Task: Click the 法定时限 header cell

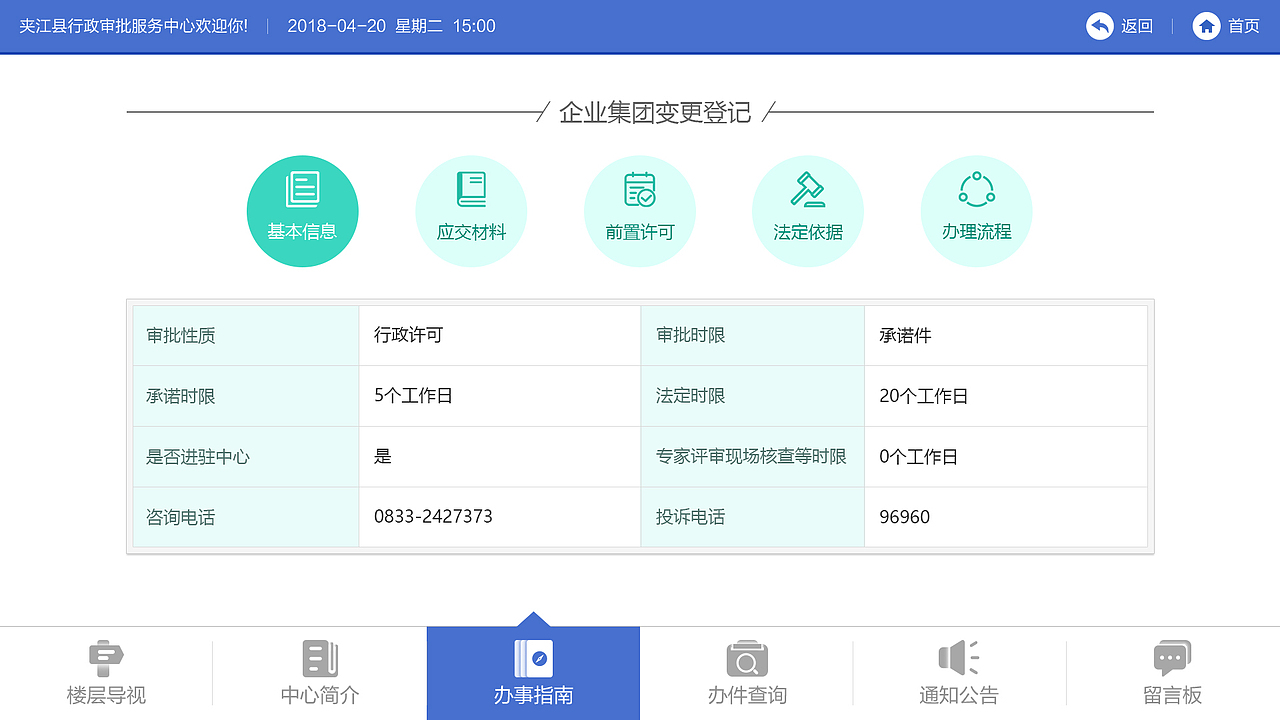Action: (x=753, y=396)
